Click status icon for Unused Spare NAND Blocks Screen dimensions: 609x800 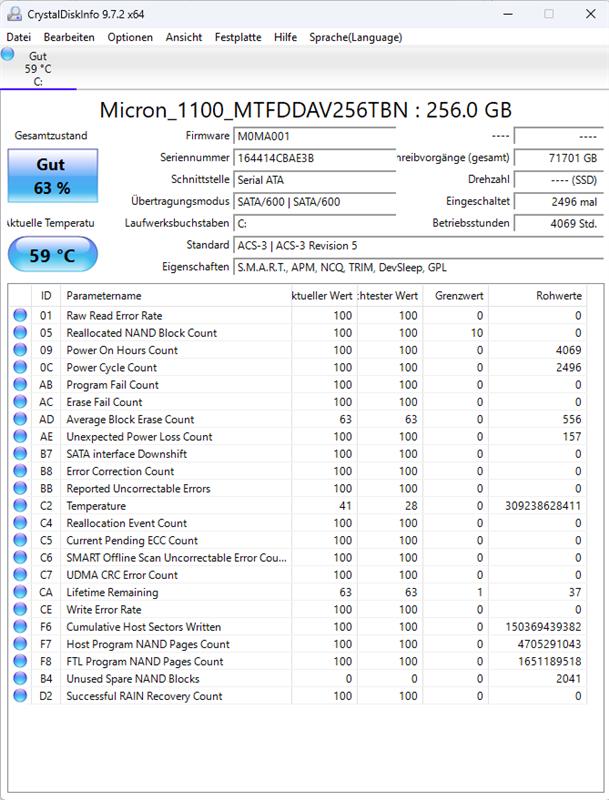point(20,679)
